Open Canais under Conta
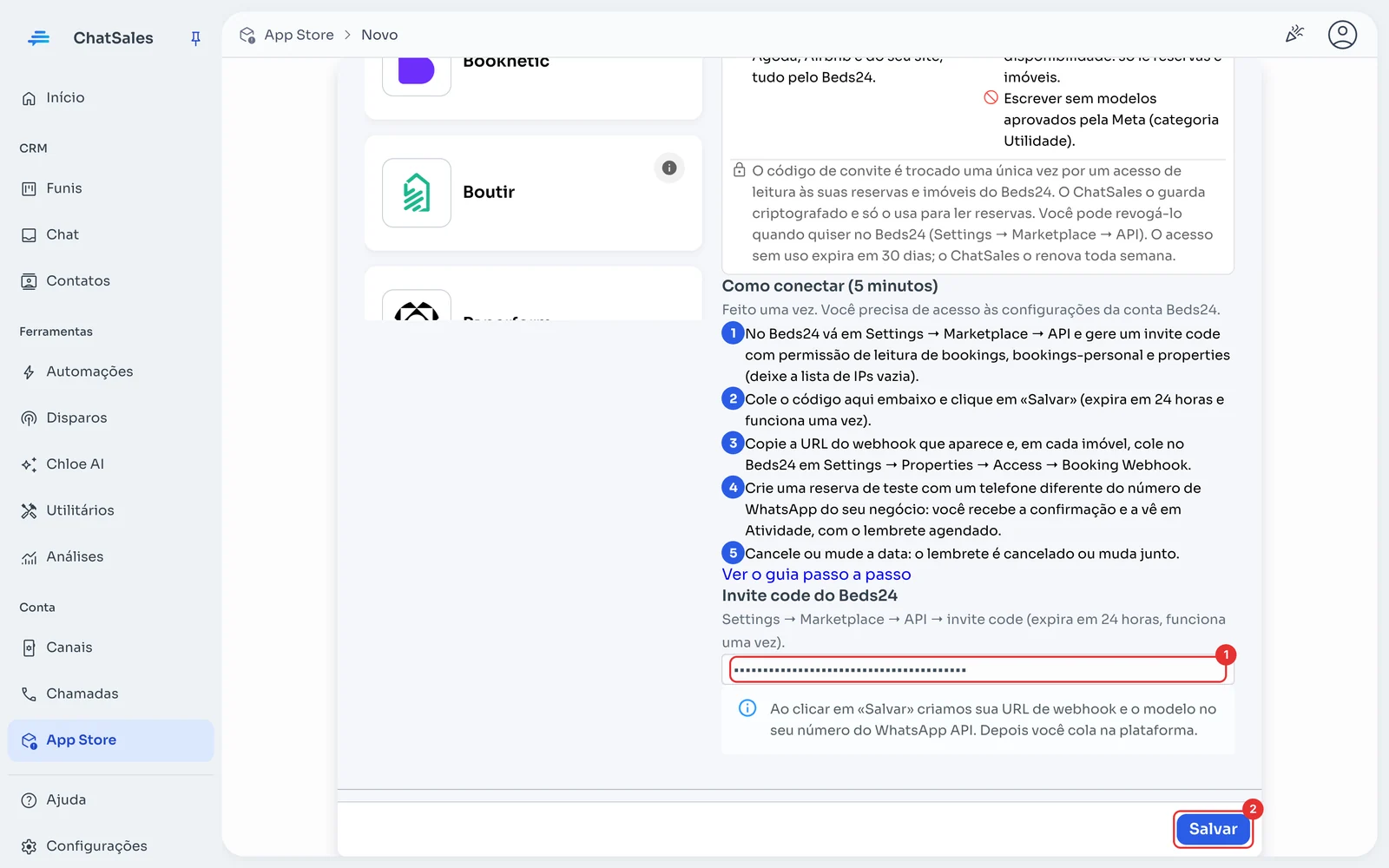The height and width of the screenshot is (868, 1389). [x=110, y=648]
